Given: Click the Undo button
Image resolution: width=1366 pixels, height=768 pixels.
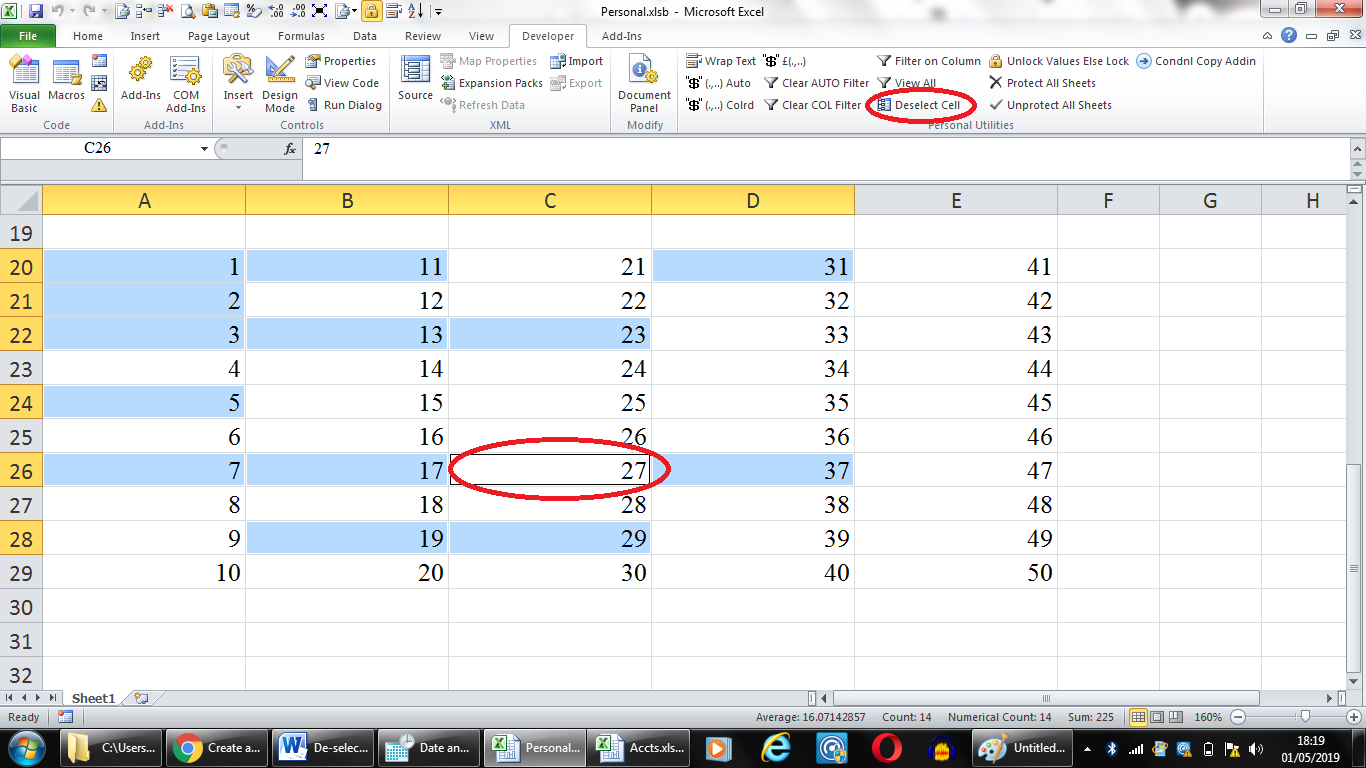Looking at the screenshot, I should pos(57,11).
